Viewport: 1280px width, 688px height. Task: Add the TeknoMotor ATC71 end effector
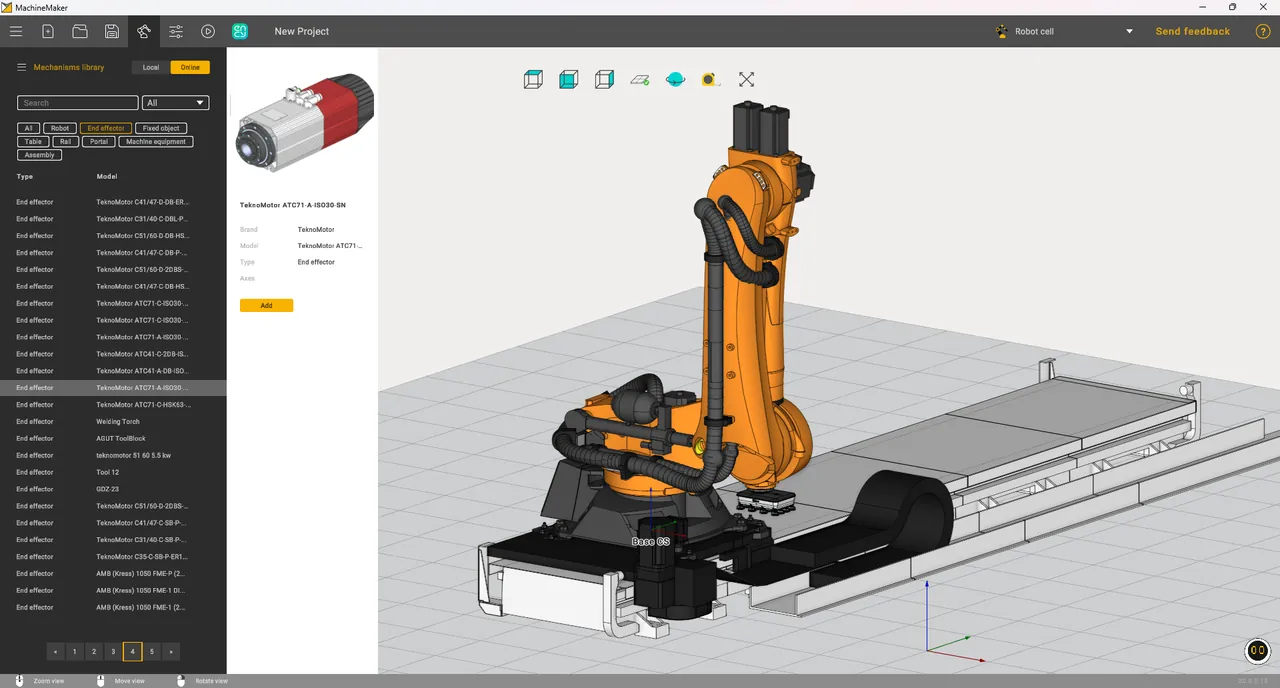tap(266, 305)
